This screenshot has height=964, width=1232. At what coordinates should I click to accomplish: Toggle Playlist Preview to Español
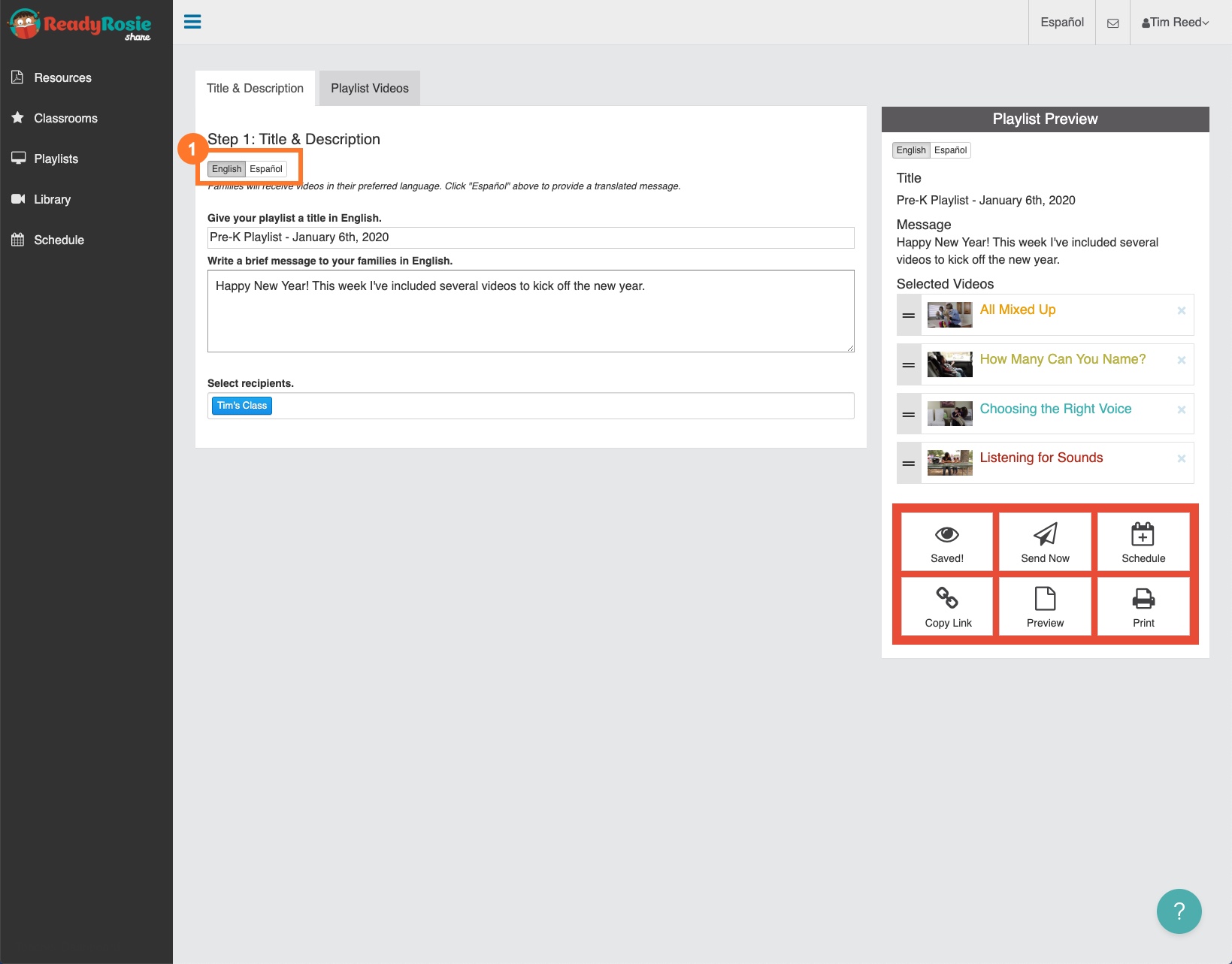pyautogui.click(x=950, y=150)
